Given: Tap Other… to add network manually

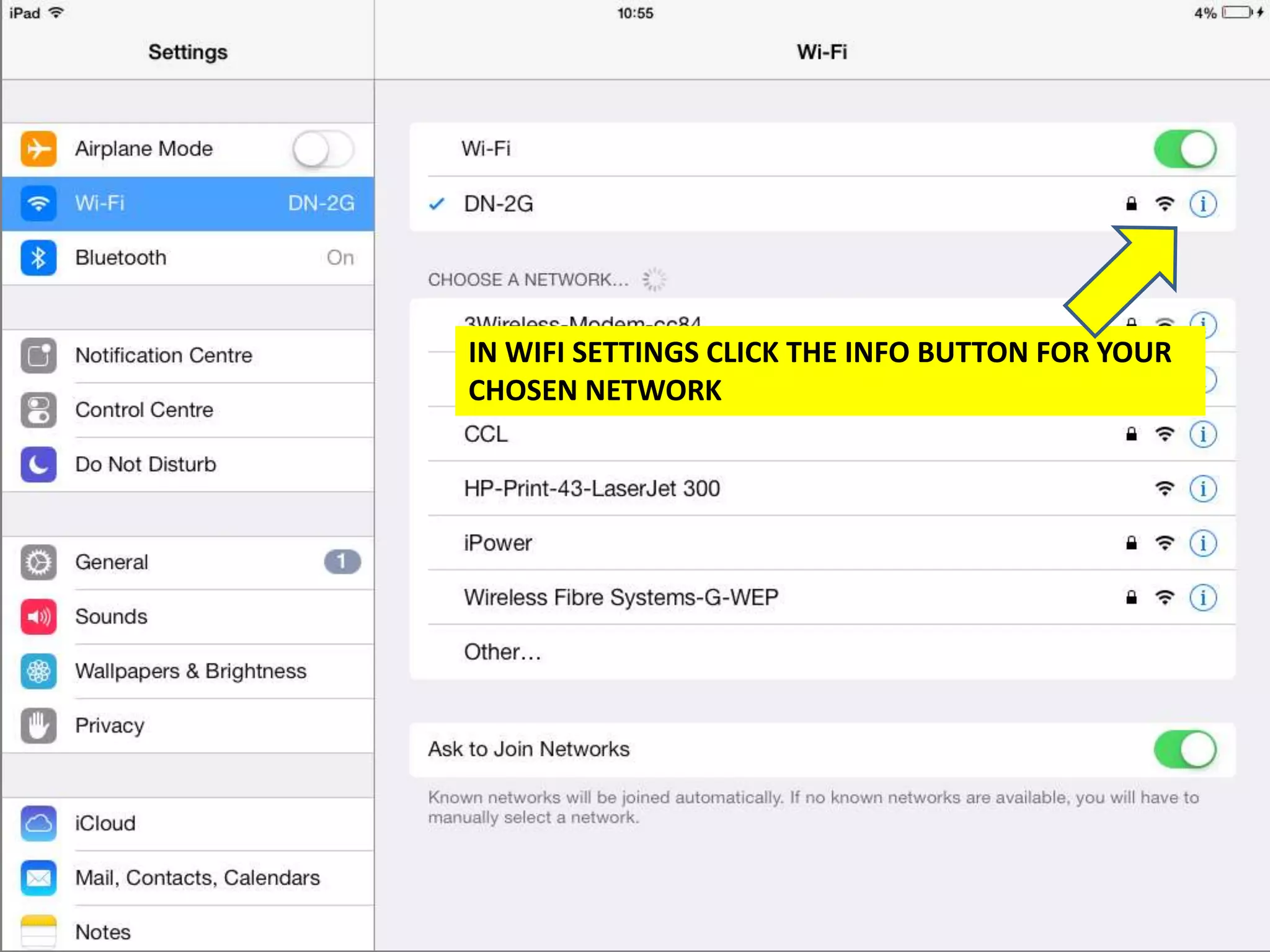Looking at the screenshot, I should click(822, 652).
